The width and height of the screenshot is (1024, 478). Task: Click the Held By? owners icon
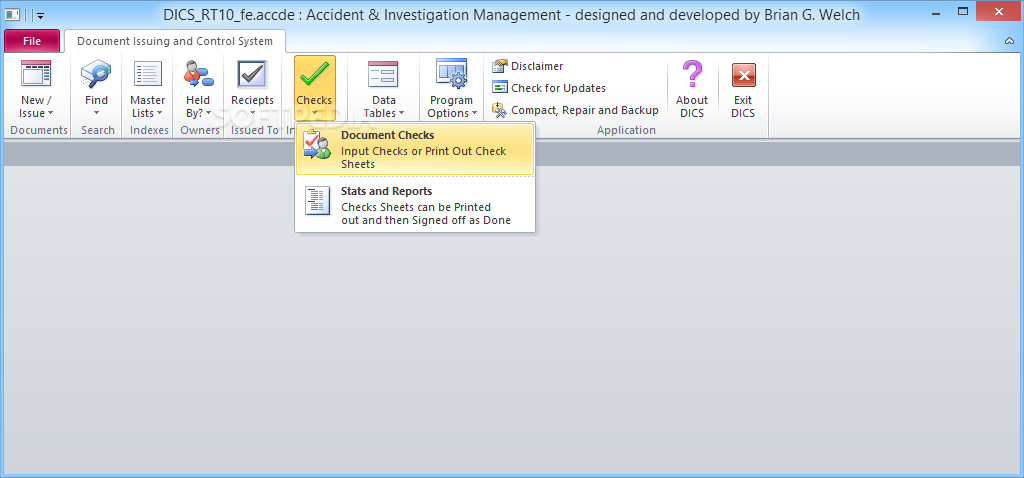[x=198, y=73]
